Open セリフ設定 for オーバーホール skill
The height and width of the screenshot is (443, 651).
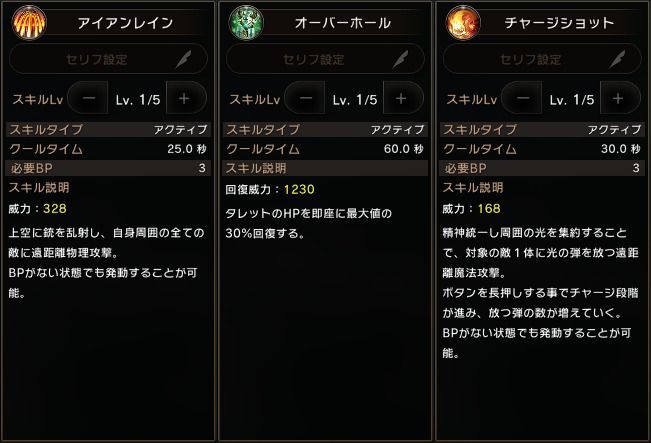point(315,59)
